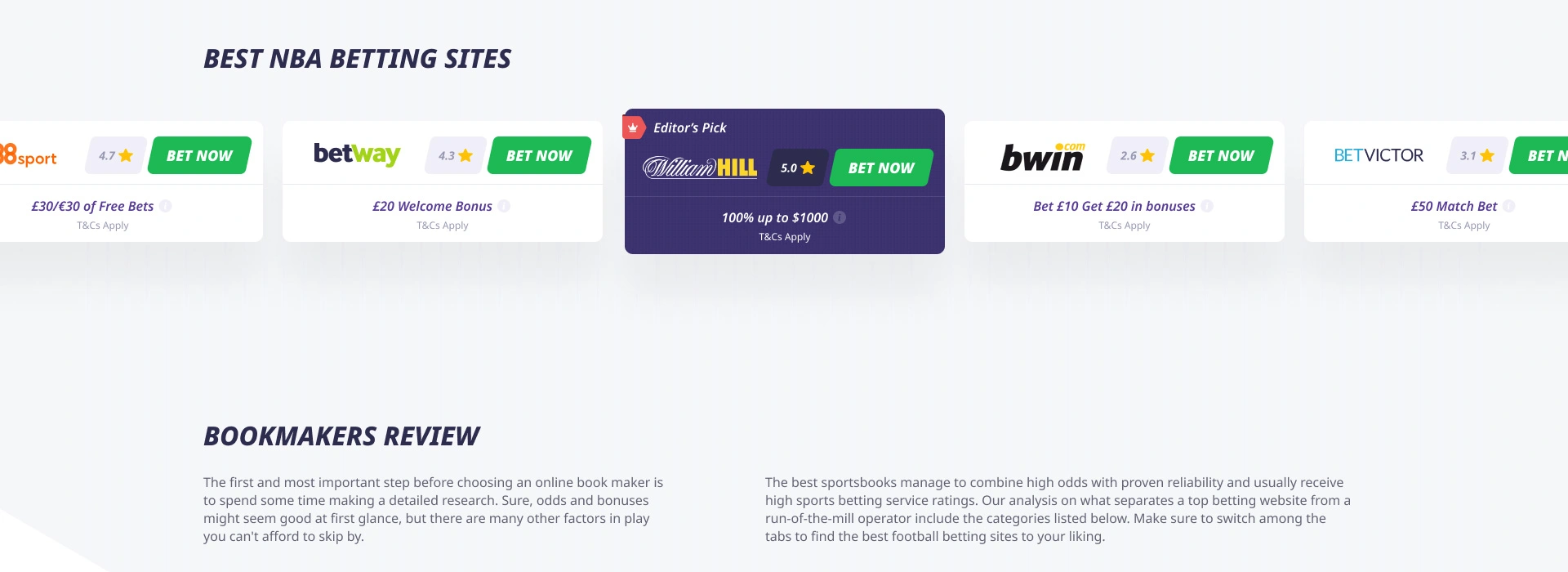Click the bwin logo
Image resolution: width=1568 pixels, height=572 pixels.
click(1042, 155)
